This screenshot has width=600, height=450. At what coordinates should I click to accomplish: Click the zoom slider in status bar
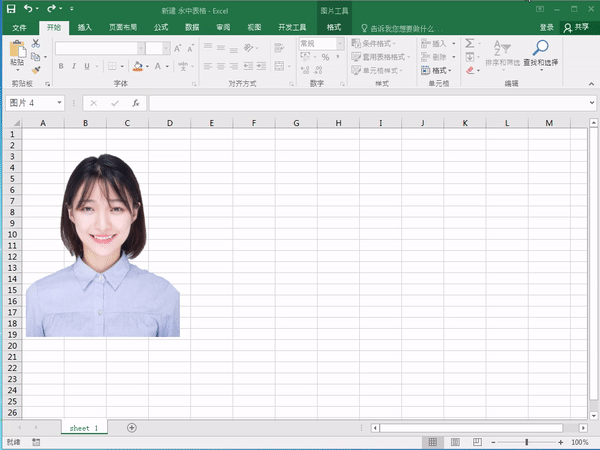[x=527, y=442]
